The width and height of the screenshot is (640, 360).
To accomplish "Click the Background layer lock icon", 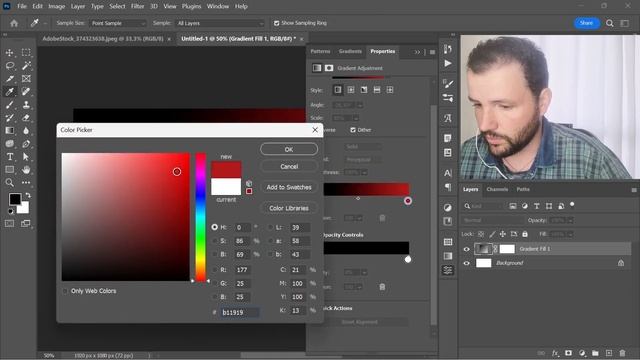I will (x=621, y=263).
